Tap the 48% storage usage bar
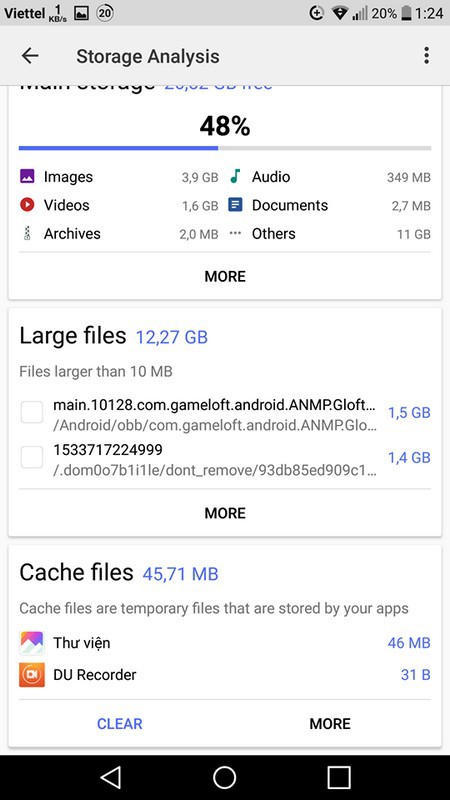Screen dimensions: 450x800 [225, 148]
